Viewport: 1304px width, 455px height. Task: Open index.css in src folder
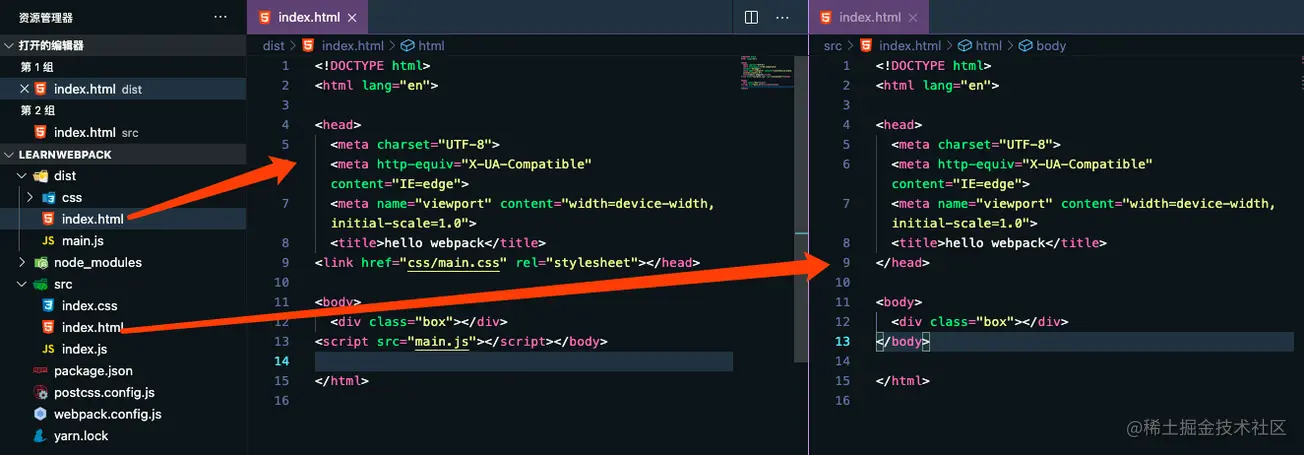click(89, 306)
